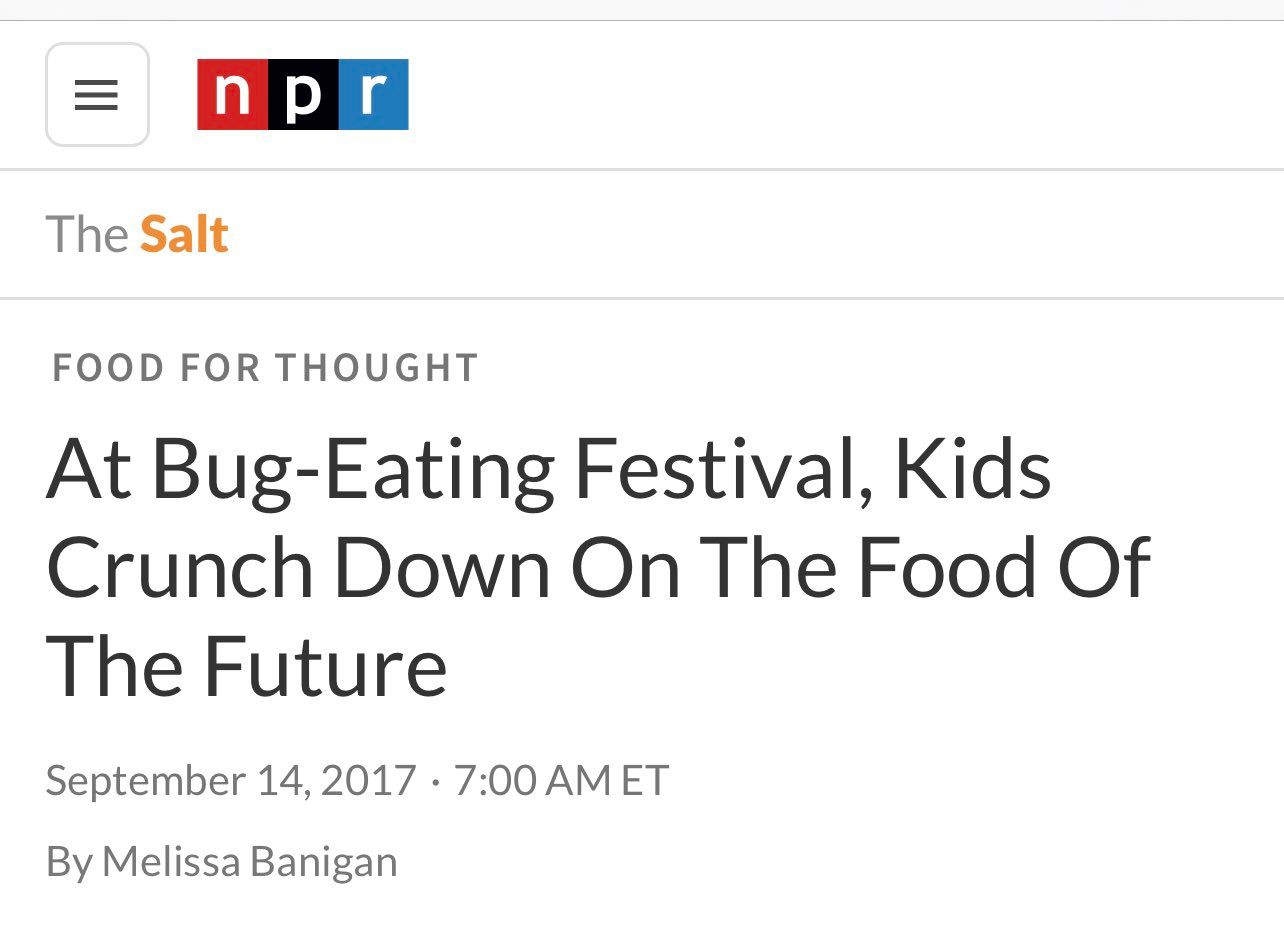Image resolution: width=1284 pixels, height=944 pixels.
Task: Open the hamburger navigation menu
Action: 97,95
